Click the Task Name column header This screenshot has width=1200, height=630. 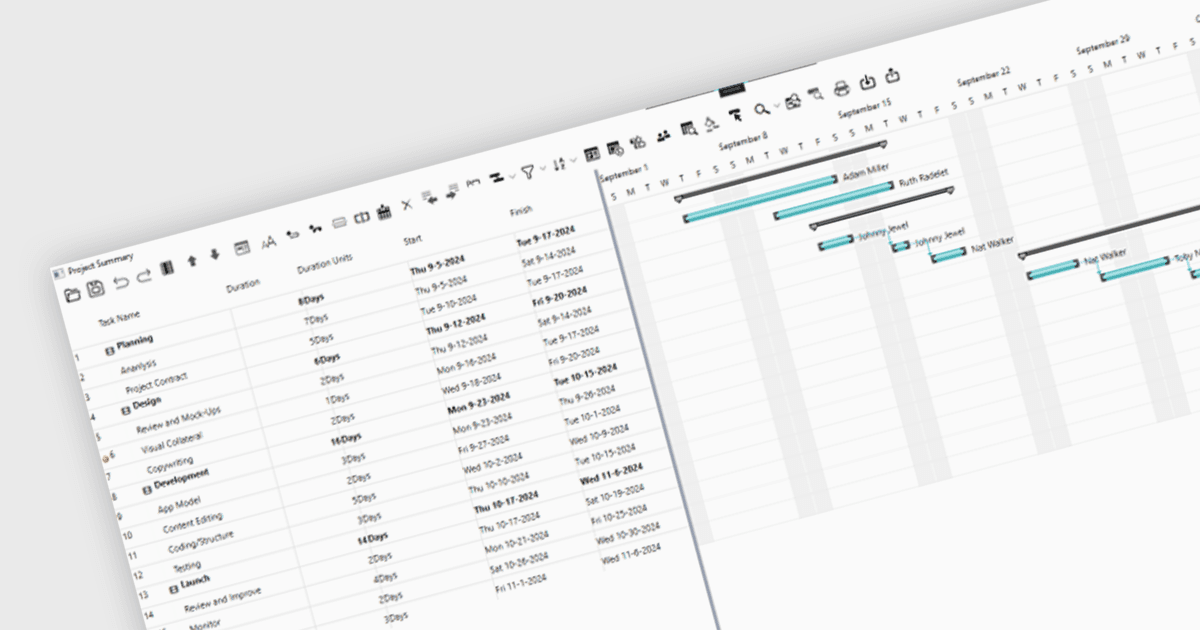[119, 318]
